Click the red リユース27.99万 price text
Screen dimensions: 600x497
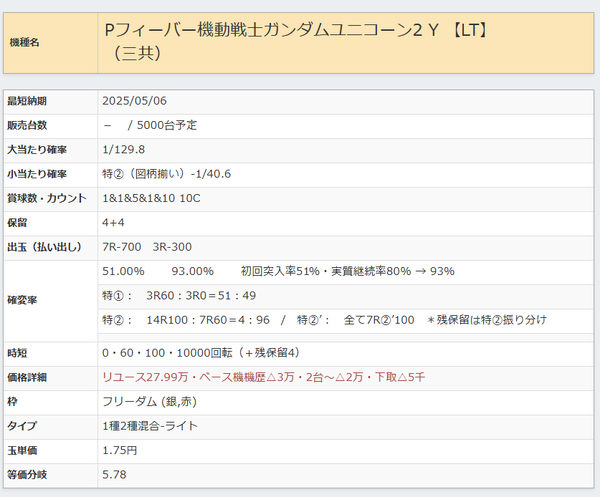[x=145, y=377]
